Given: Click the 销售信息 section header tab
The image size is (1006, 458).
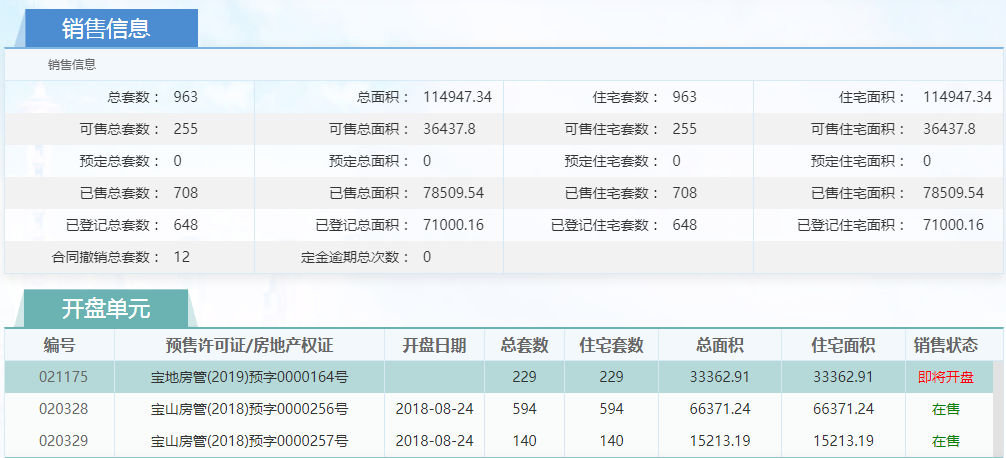Looking at the screenshot, I should pos(106,28).
